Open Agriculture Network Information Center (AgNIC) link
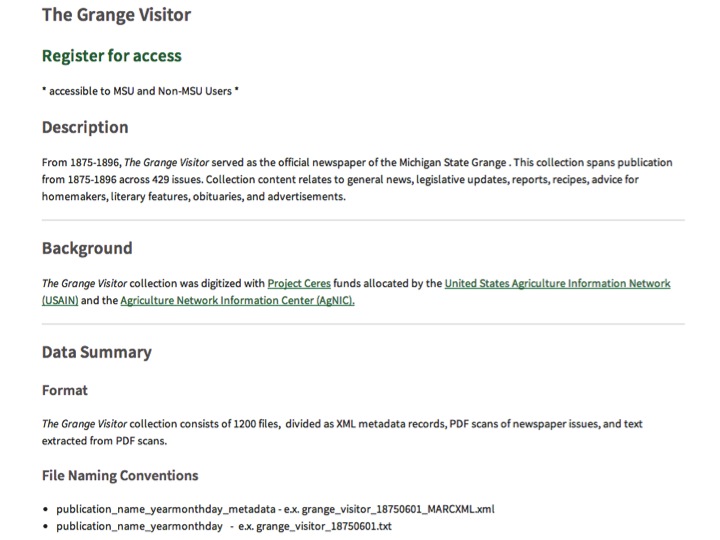The height and width of the screenshot is (540, 720). point(237,300)
